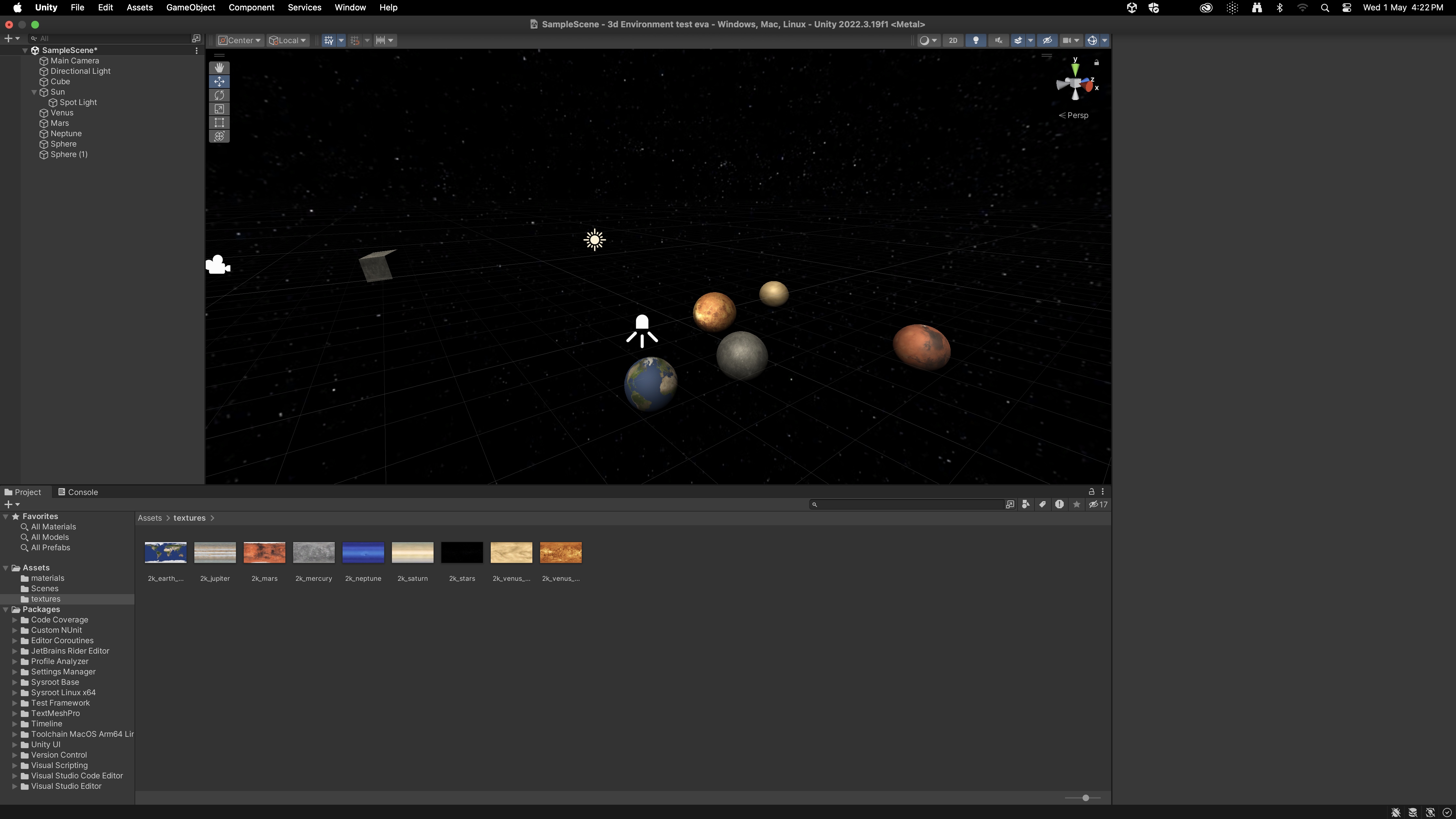Screen dimensions: 1456x819
Task: Expand the TextMeshPro package folder
Action: tap(15, 713)
